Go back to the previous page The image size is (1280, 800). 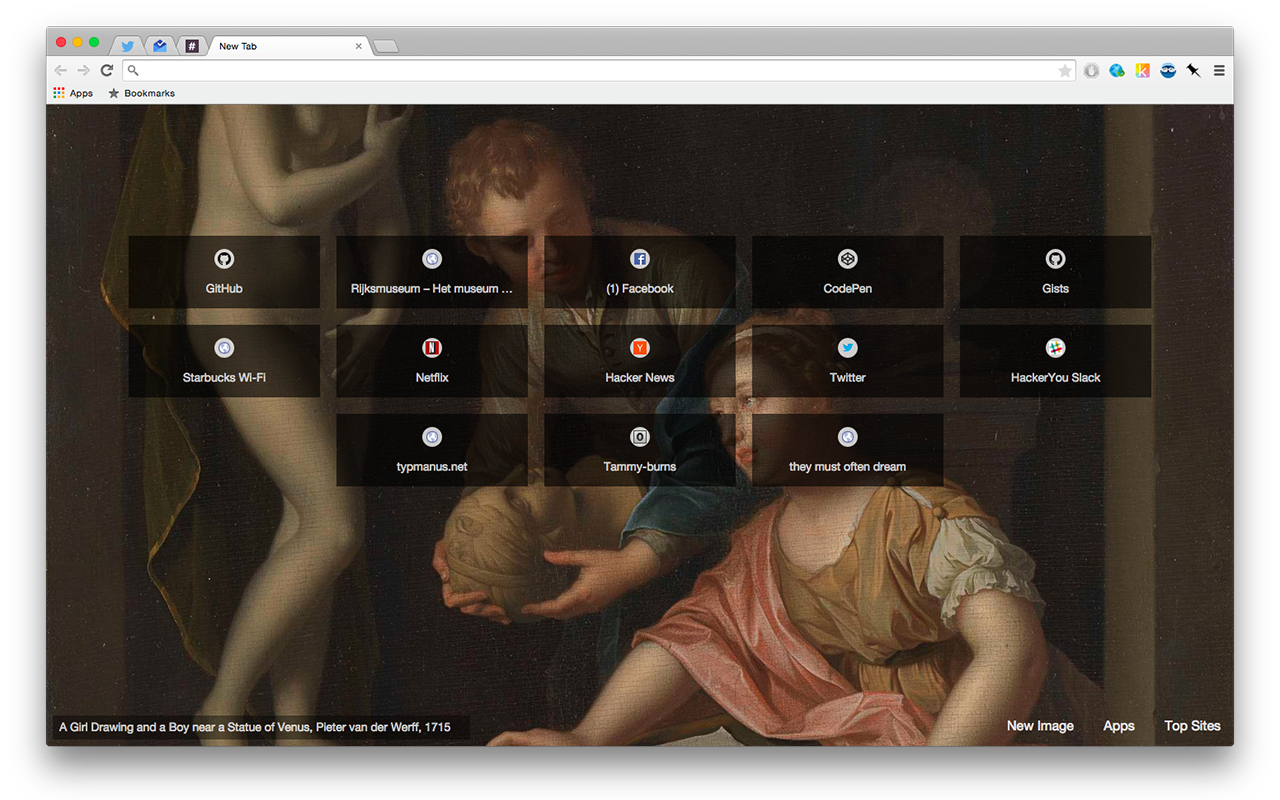60,71
